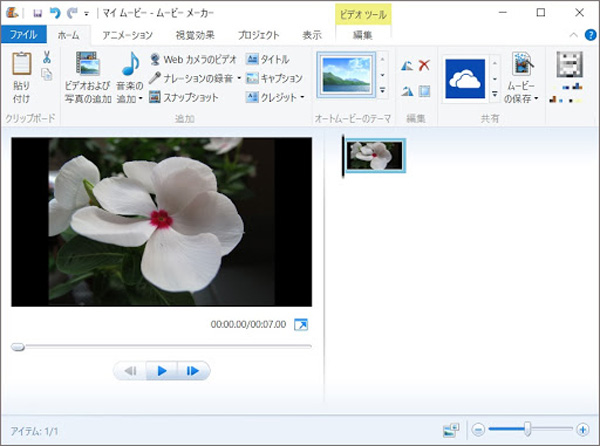
Task: Switch to the Project tab
Action: [x=259, y=35]
